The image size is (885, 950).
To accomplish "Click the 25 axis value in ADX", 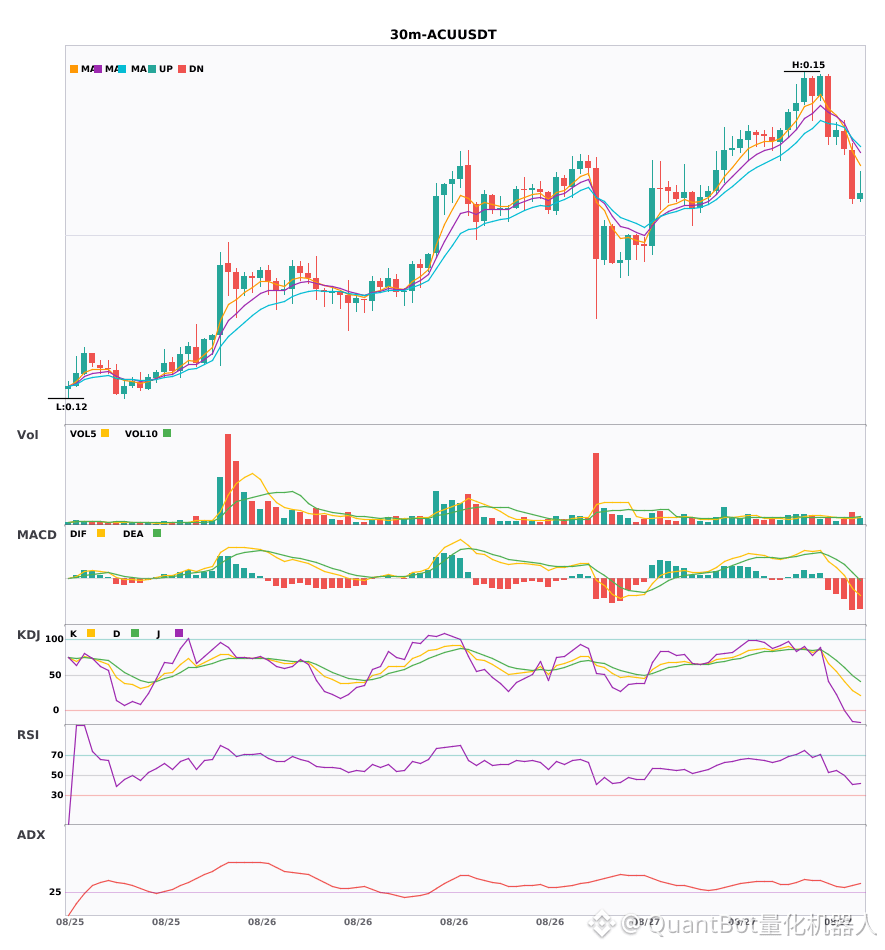I will [x=55, y=892].
